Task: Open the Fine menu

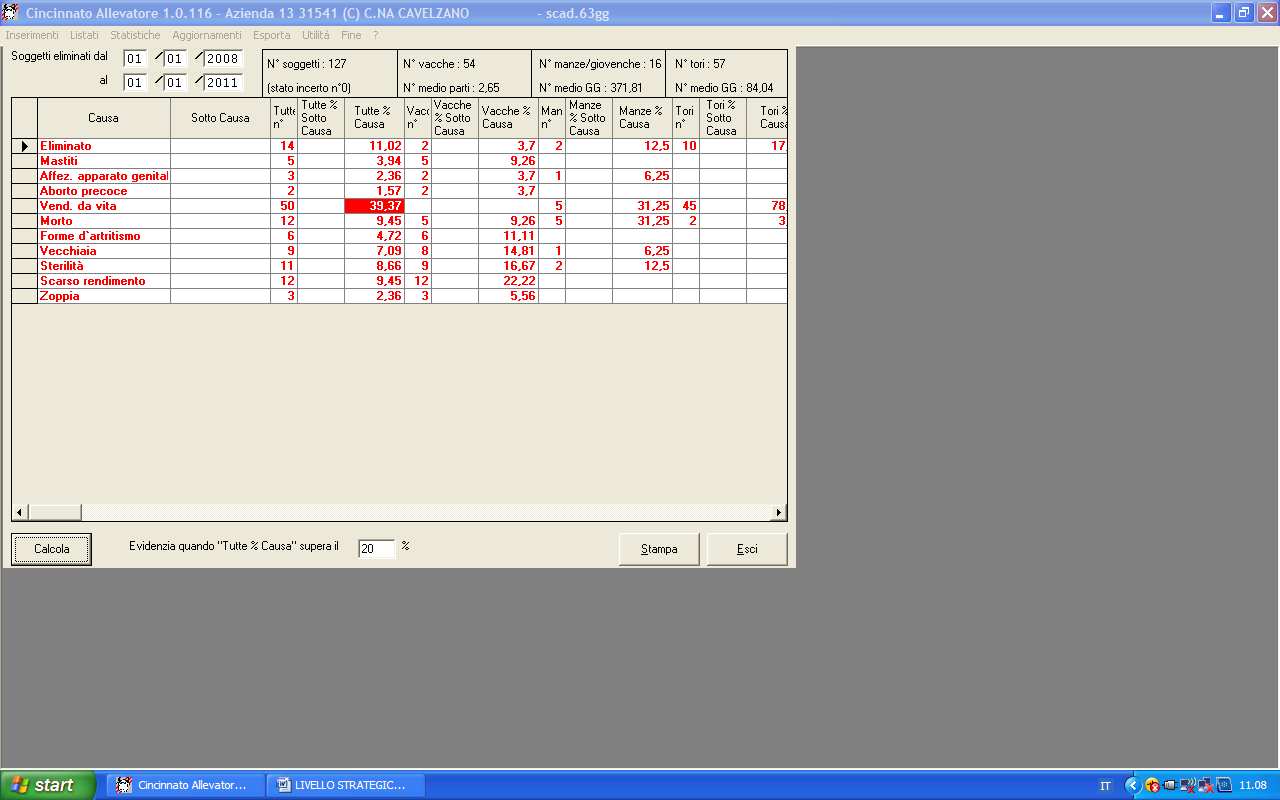Action: point(351,35)
